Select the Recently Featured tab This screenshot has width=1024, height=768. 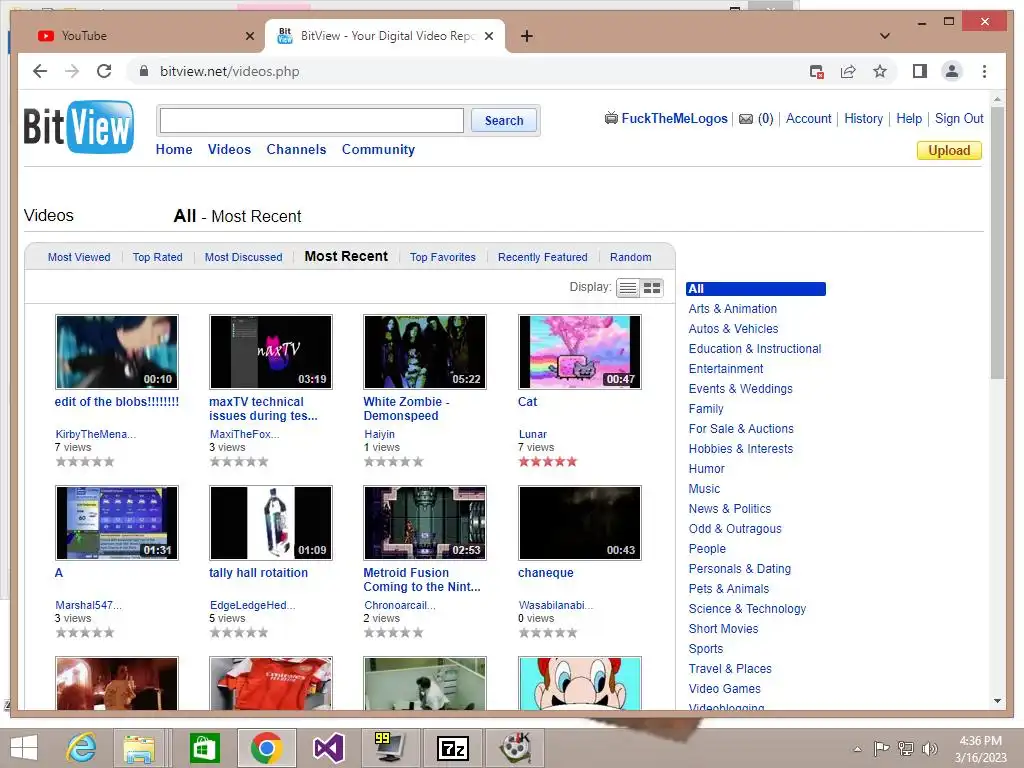click(543, 257)
